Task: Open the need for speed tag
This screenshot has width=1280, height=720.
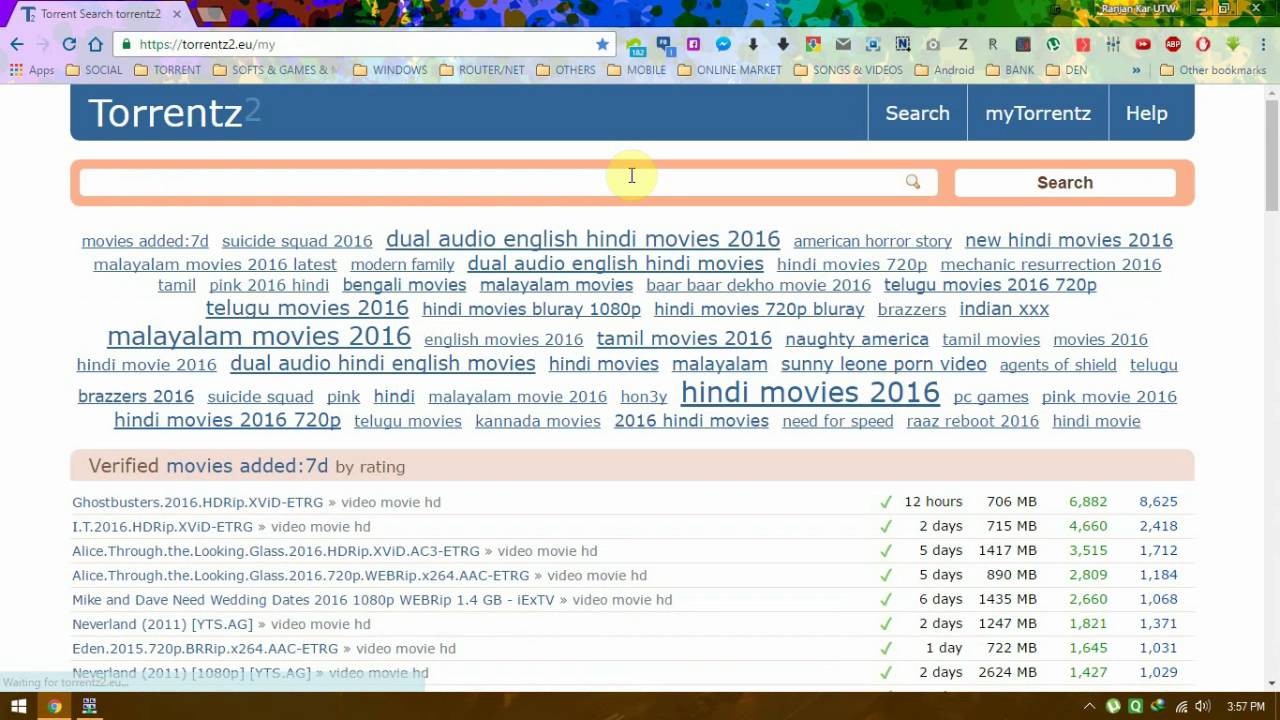Action: pyautogui.click(x=837, y=421)
